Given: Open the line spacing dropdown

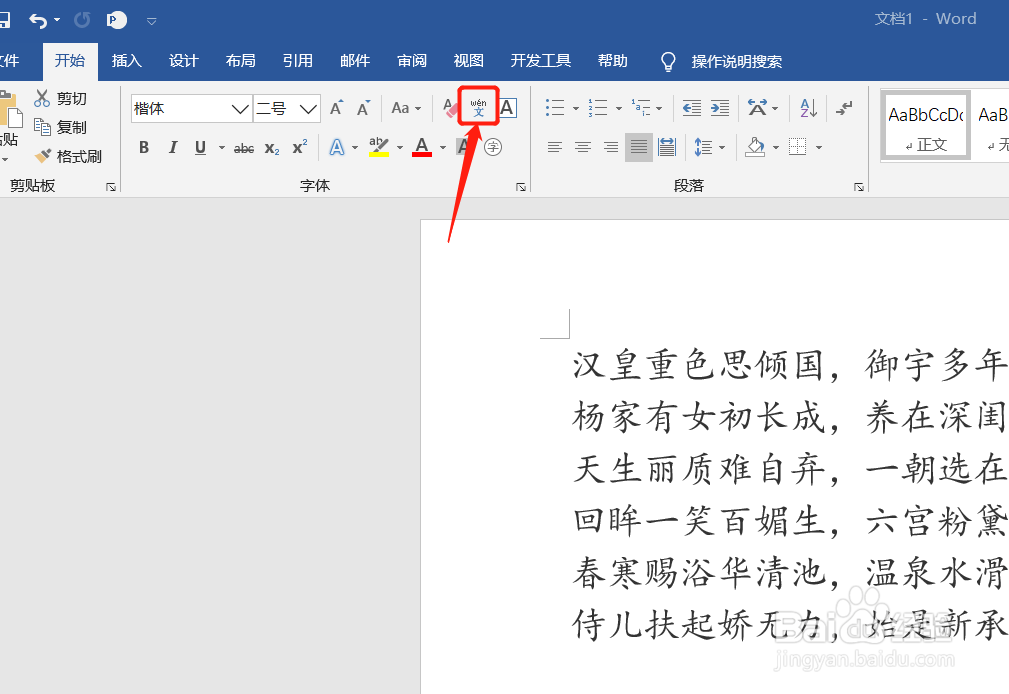Looking at the screenshot, I should pos(710,147).
